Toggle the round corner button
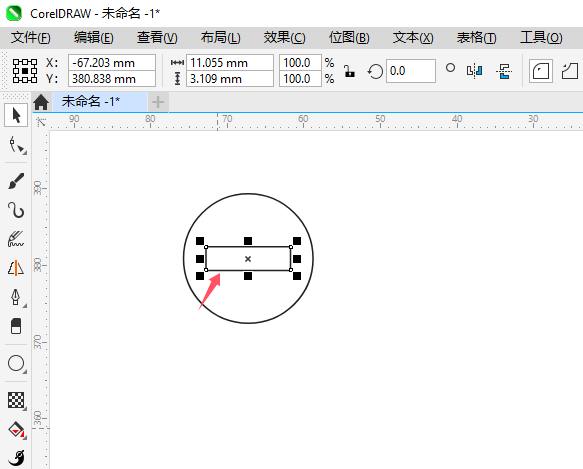This screenshot has height=469, width=583. coord(541,71)
